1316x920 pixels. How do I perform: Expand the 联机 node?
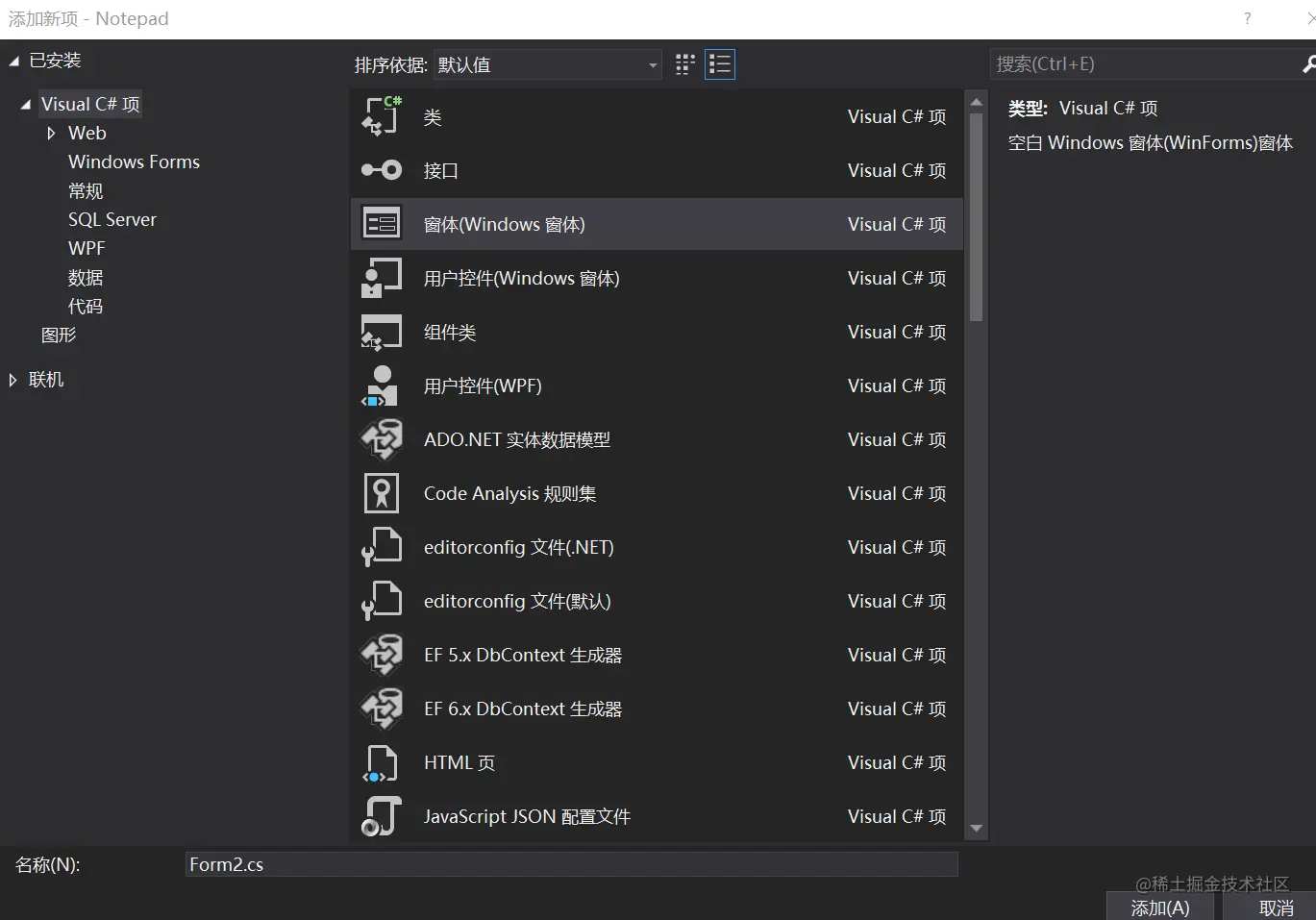(x=12, y=380)
